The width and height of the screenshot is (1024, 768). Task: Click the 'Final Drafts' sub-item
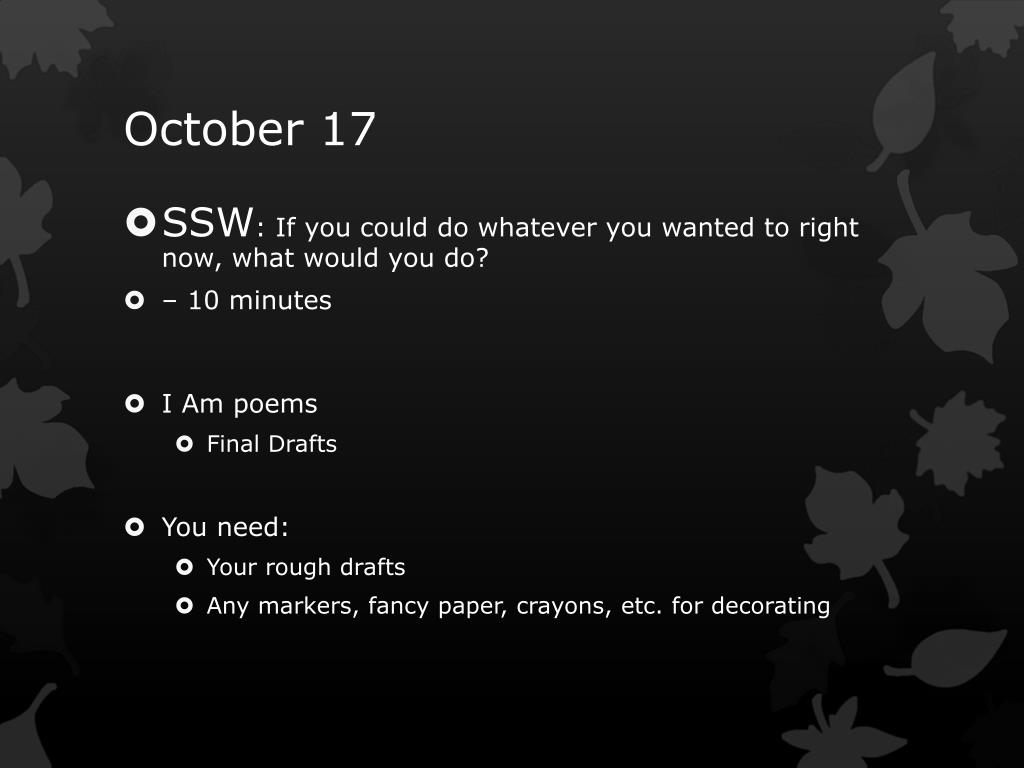click(272, 444)
